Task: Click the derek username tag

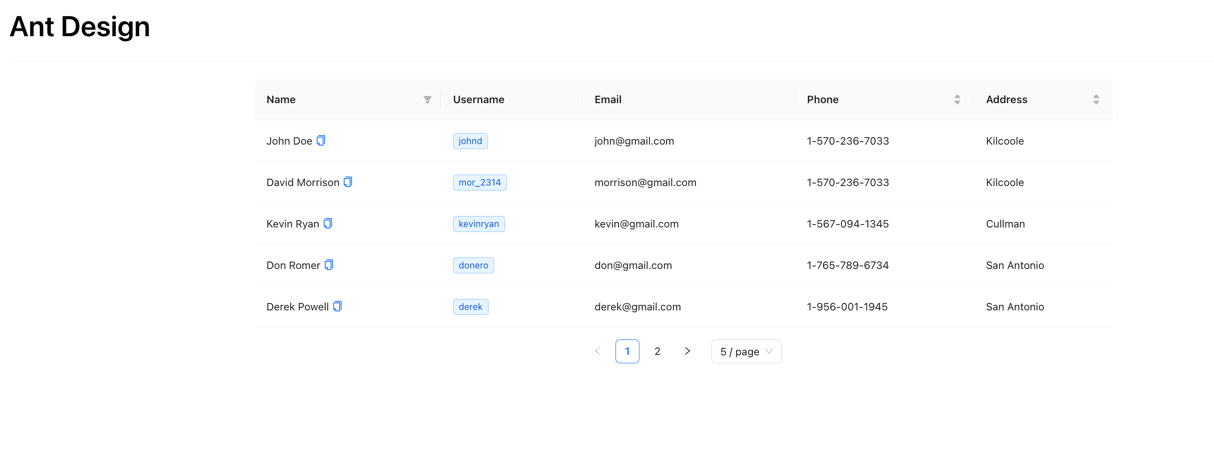Action: pos(470,307)
